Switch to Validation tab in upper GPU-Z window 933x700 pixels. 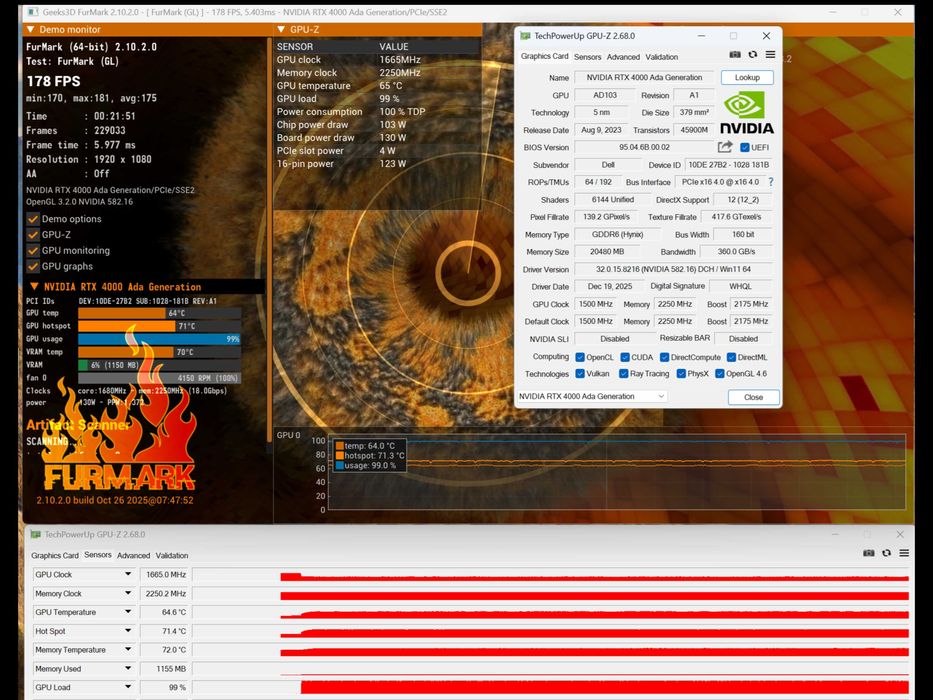tap(662, 57)
